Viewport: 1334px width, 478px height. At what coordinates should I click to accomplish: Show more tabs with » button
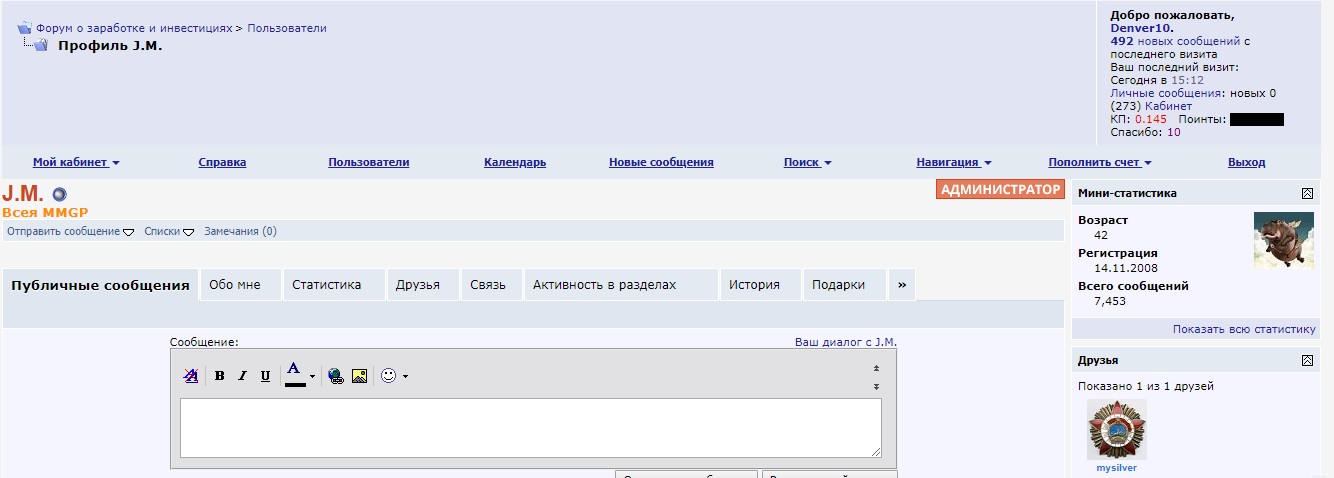coord(902,285)
